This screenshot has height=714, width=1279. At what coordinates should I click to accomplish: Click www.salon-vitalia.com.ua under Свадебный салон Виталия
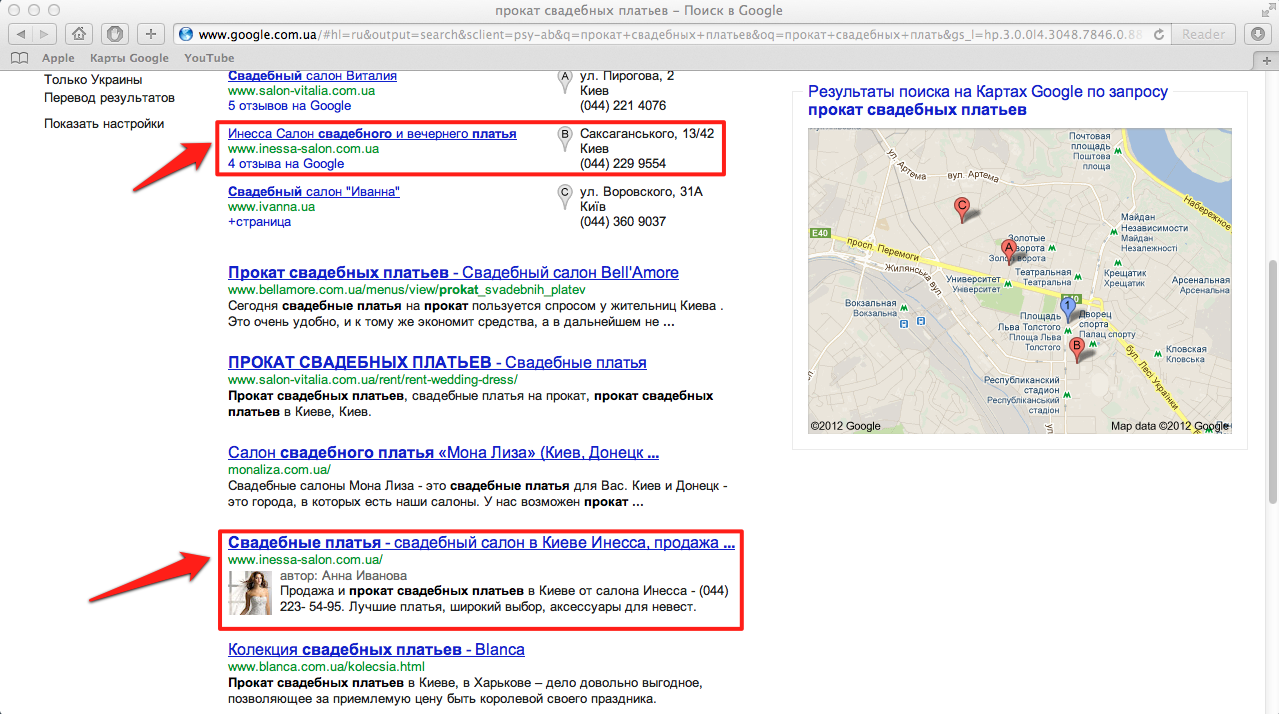[301, 91]
